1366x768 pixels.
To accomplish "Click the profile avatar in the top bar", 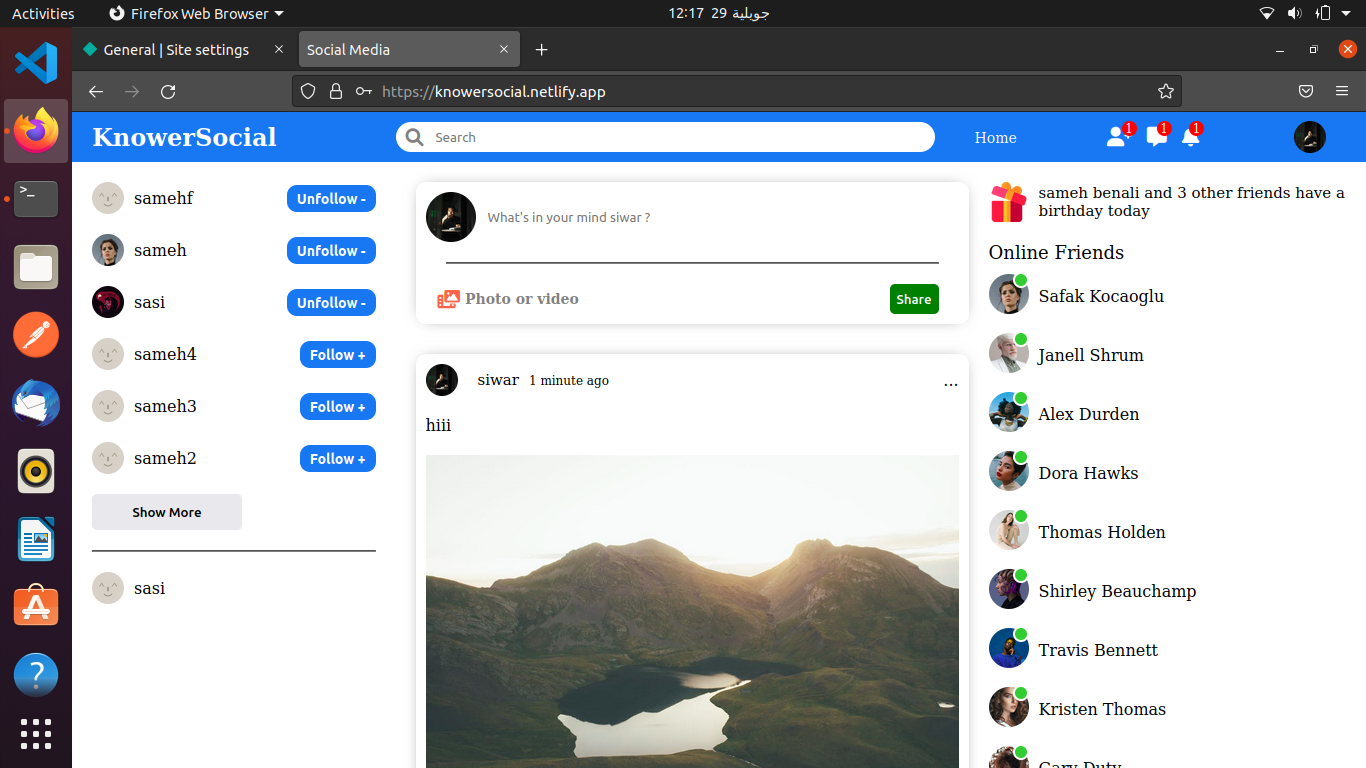I will pyautogui.click(x=1309, y=137).
